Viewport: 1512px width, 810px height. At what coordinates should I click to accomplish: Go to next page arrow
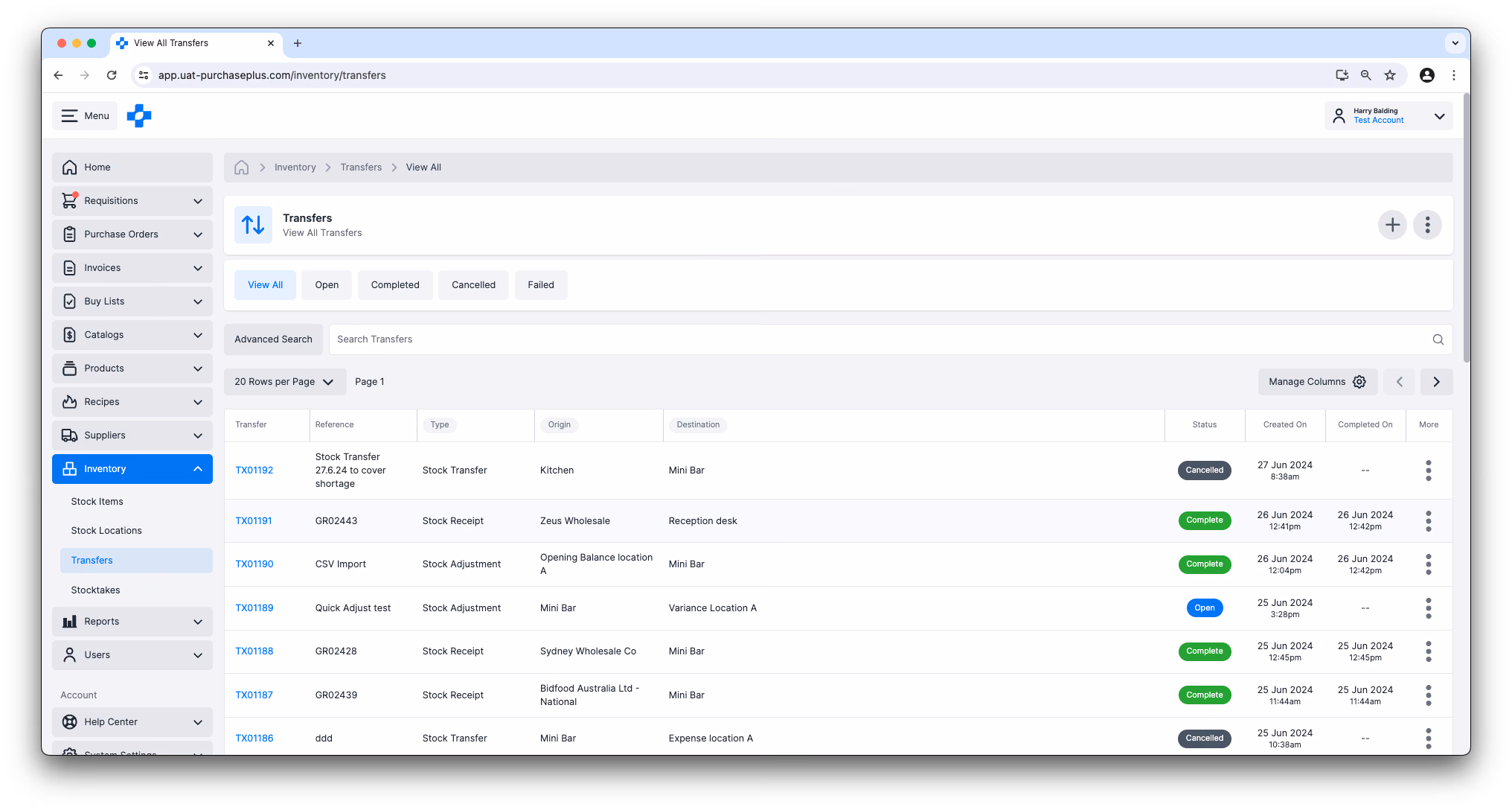click(x=1436, y=382)
